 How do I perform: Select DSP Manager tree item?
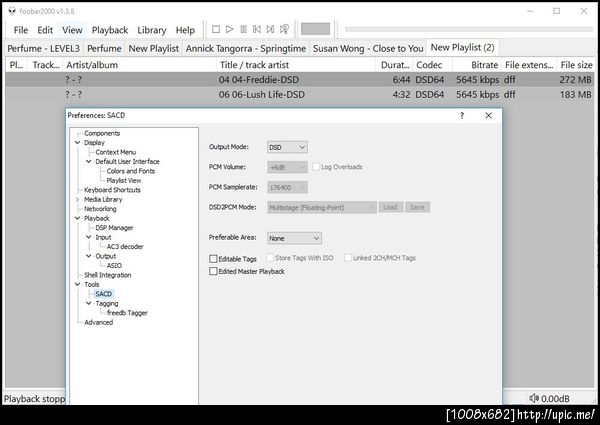pos(114,228)
